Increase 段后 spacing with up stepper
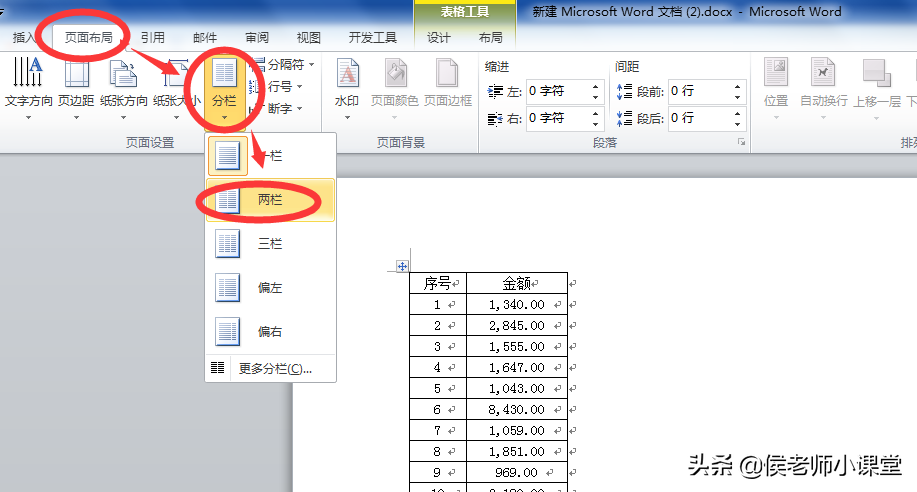Image resolution: width=917 pixels, height=492 pixels. [x=737, y=113]
